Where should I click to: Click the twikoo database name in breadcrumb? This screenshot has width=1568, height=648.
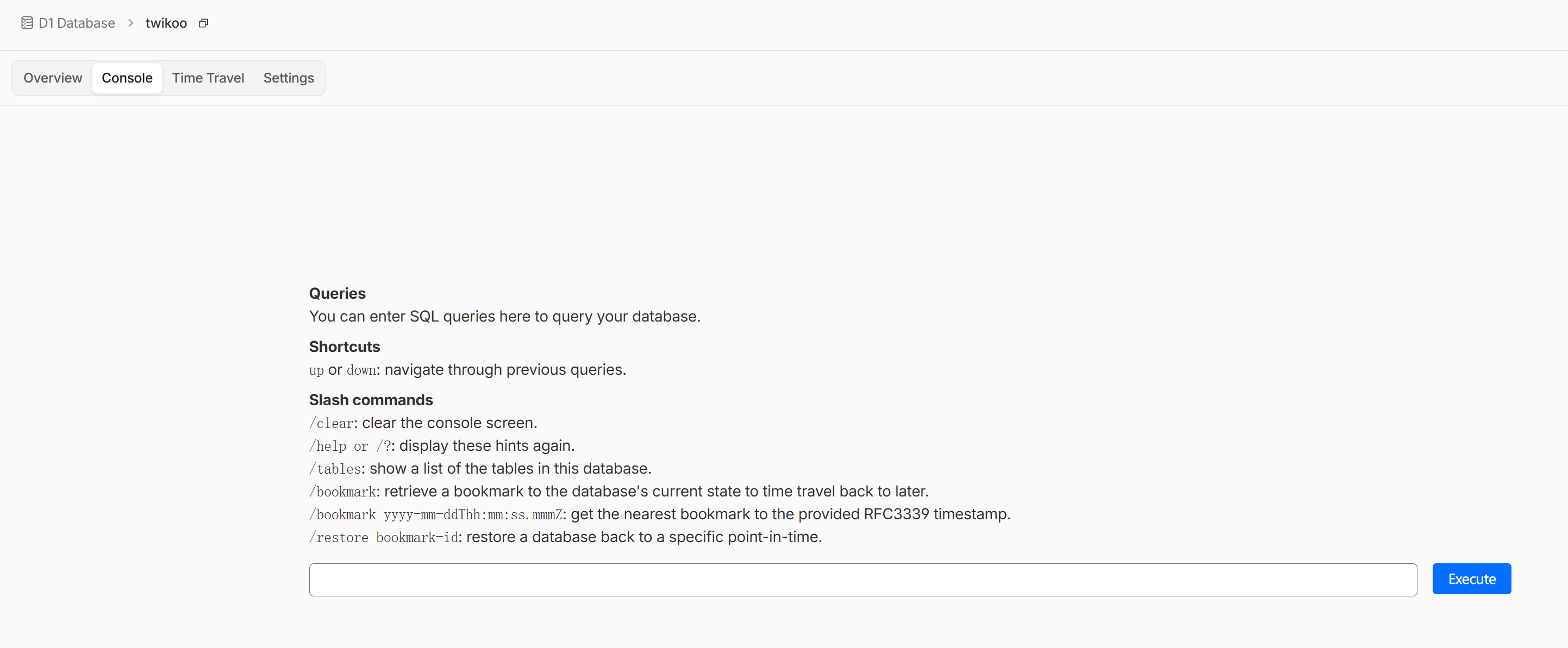pos(166,23)
